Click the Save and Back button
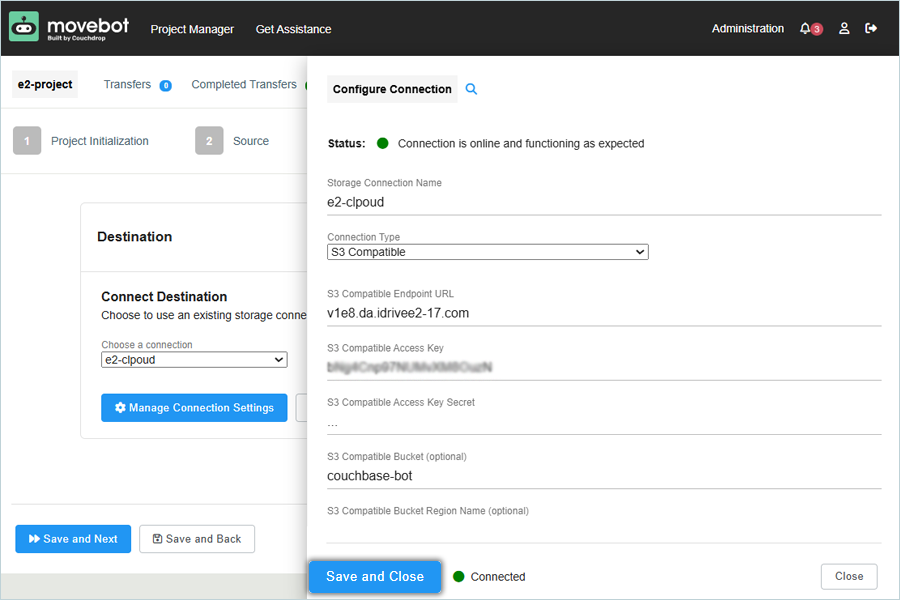Viewport: 900px width, 600px height. point(197,539)
